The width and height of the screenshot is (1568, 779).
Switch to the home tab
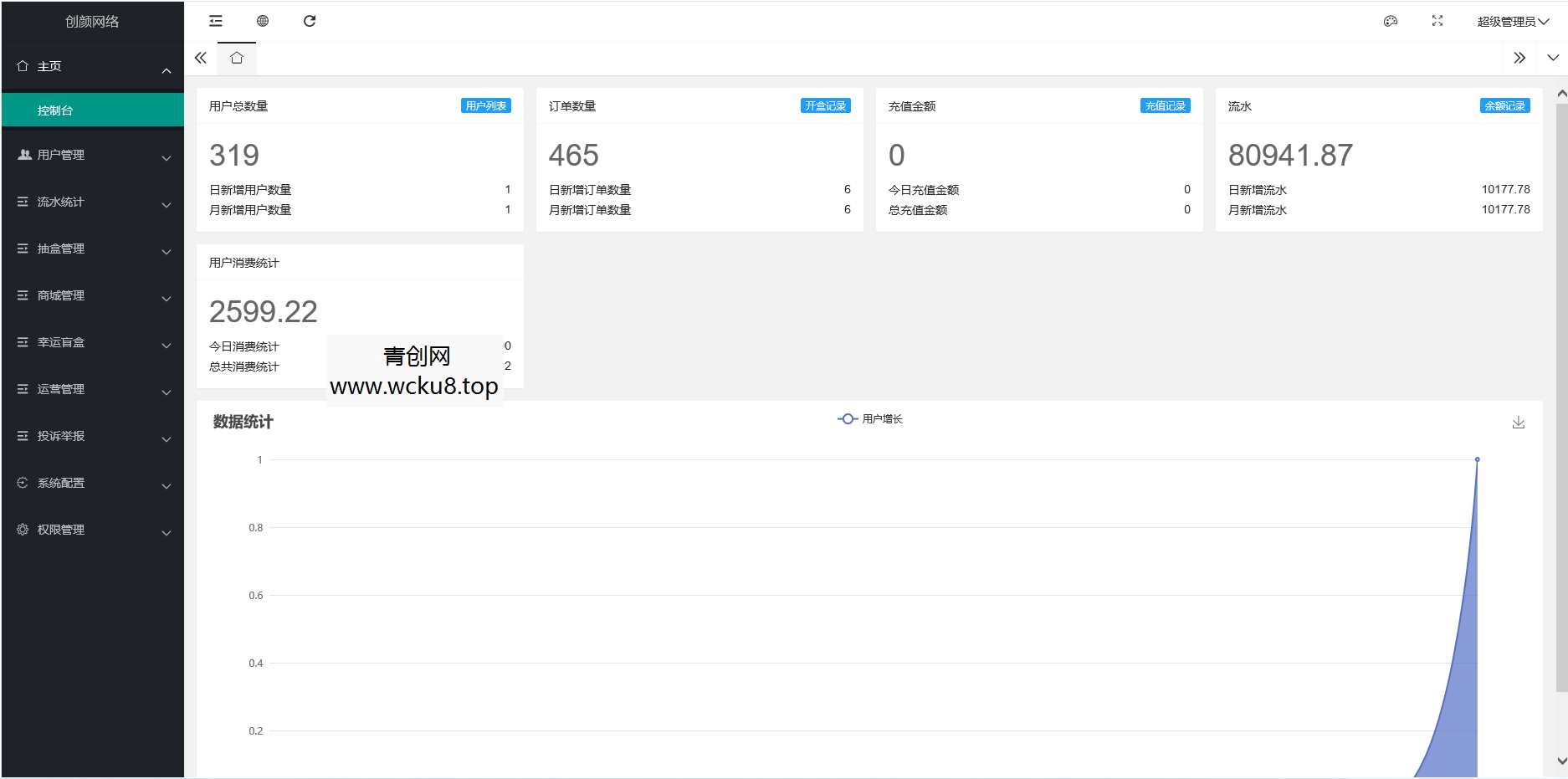[x=237, y=58]
